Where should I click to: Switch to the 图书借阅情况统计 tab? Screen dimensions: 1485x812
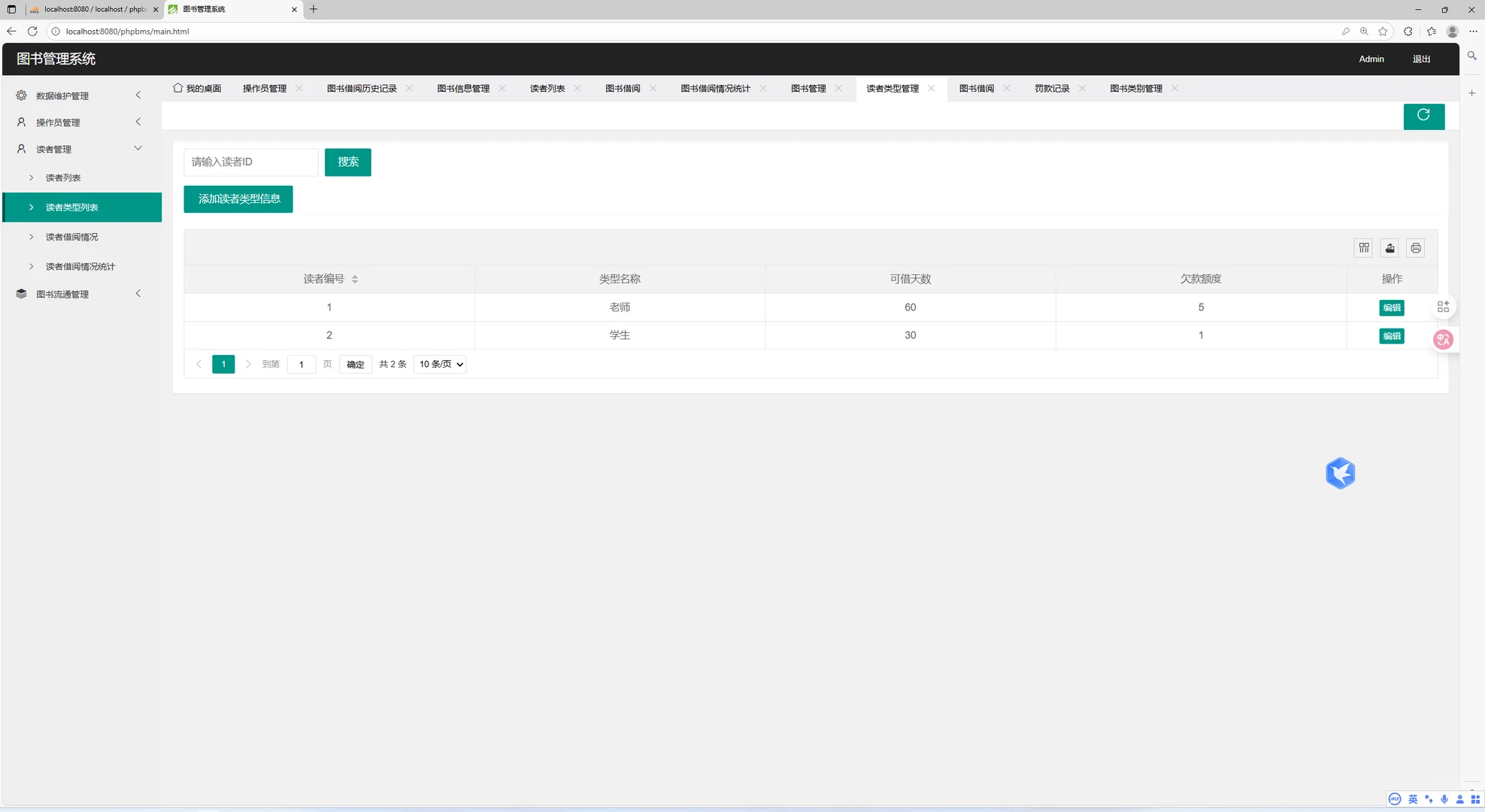715,89
